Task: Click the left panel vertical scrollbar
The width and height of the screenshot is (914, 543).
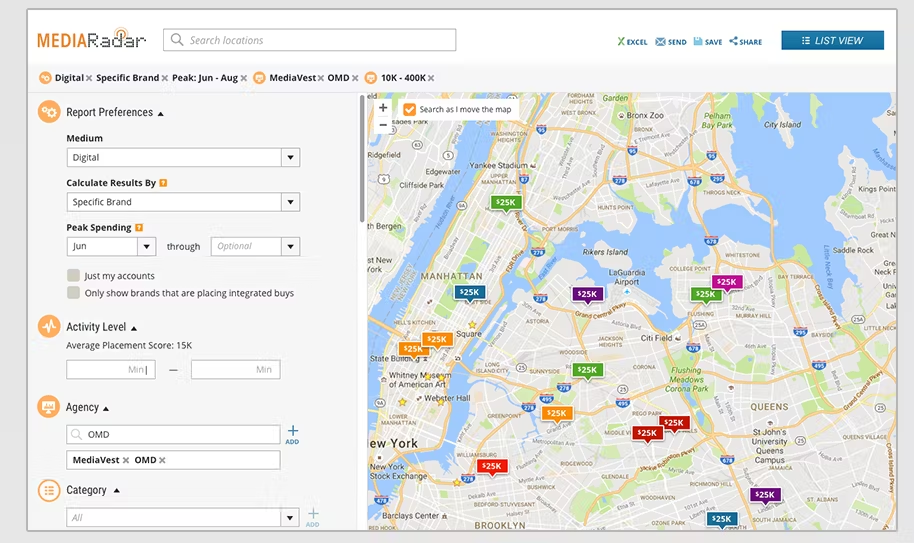Action: coord(362,158)
